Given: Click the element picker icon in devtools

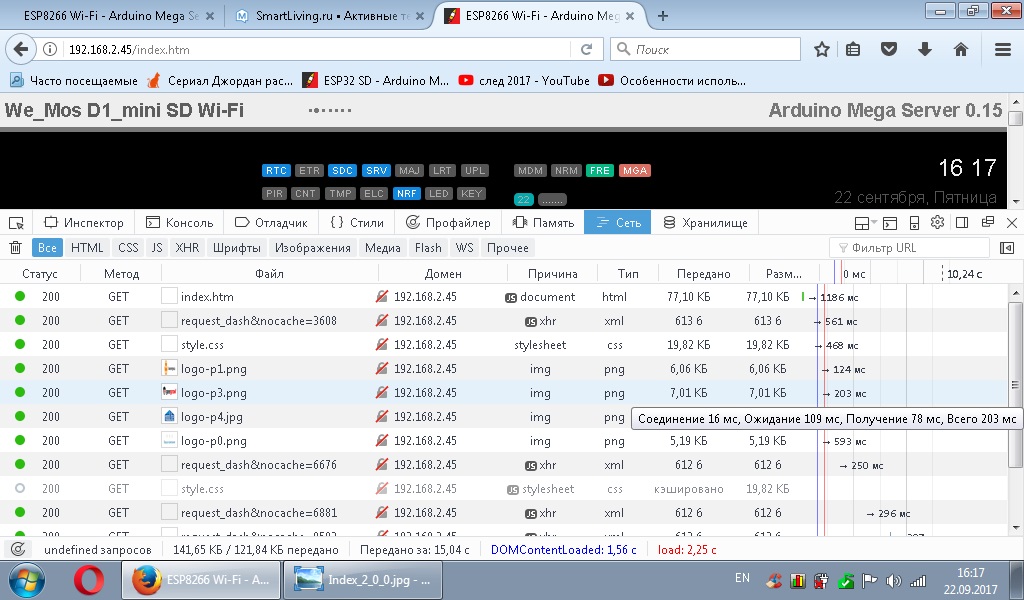Looking at the screenshot, I should point(16,223).
